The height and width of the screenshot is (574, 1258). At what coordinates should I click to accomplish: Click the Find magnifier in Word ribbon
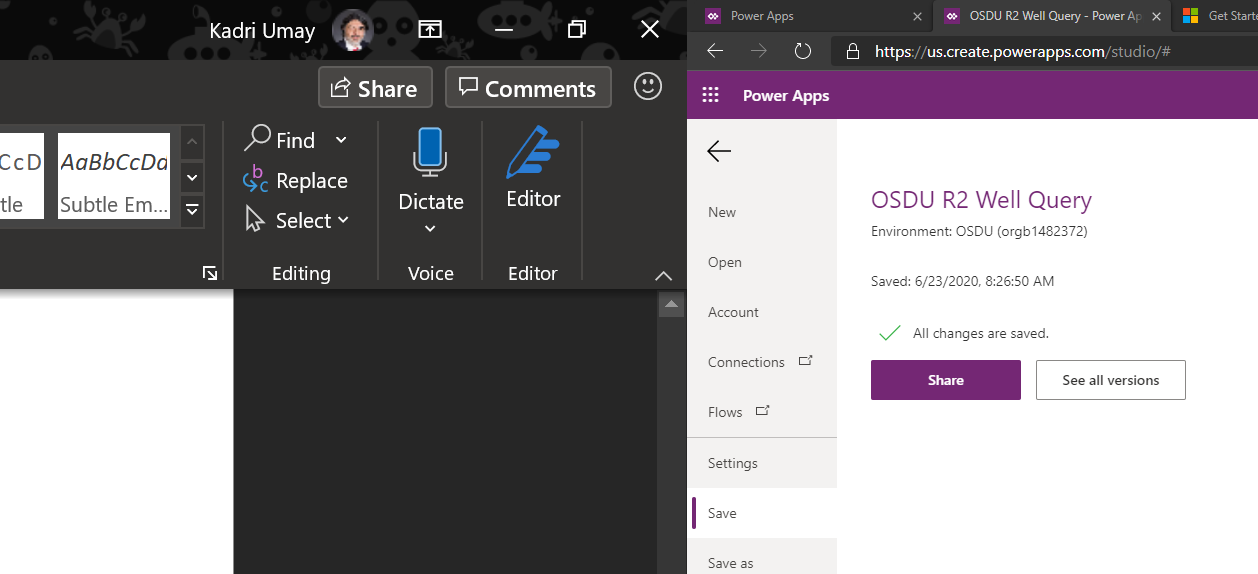pos(281,140)
